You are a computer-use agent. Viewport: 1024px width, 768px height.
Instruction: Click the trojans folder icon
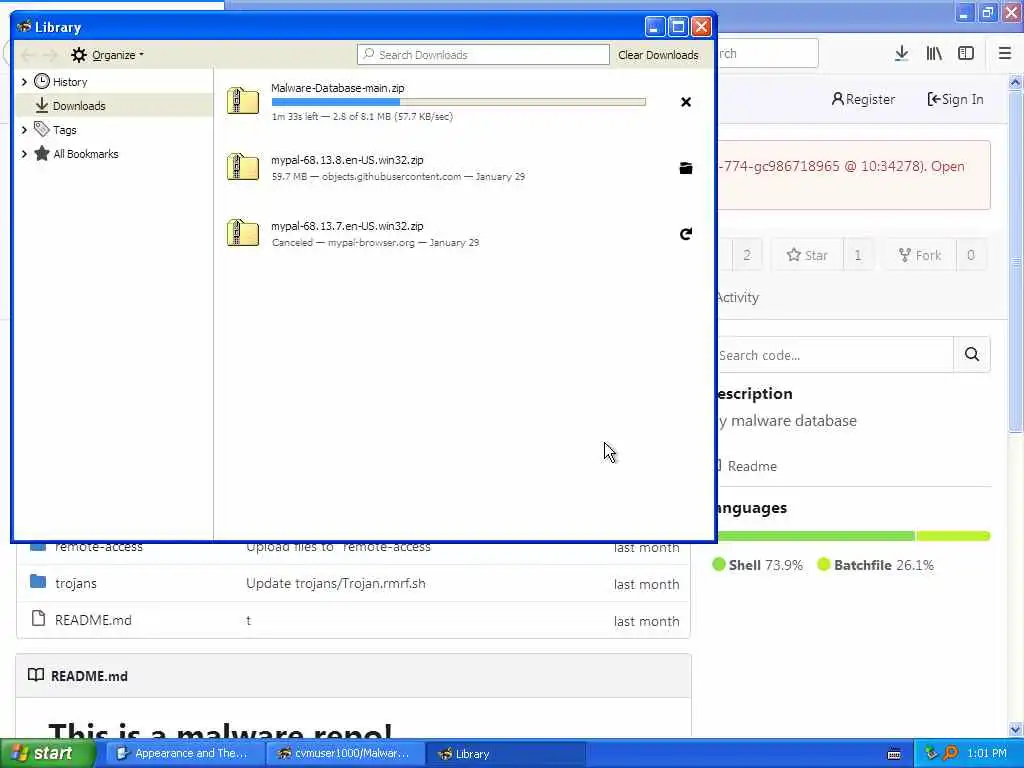[x=38, y=581]
